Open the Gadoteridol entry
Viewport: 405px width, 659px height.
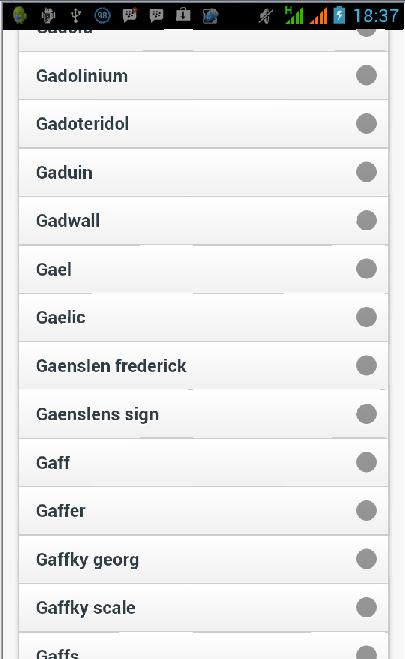click(x=203, y=124)
